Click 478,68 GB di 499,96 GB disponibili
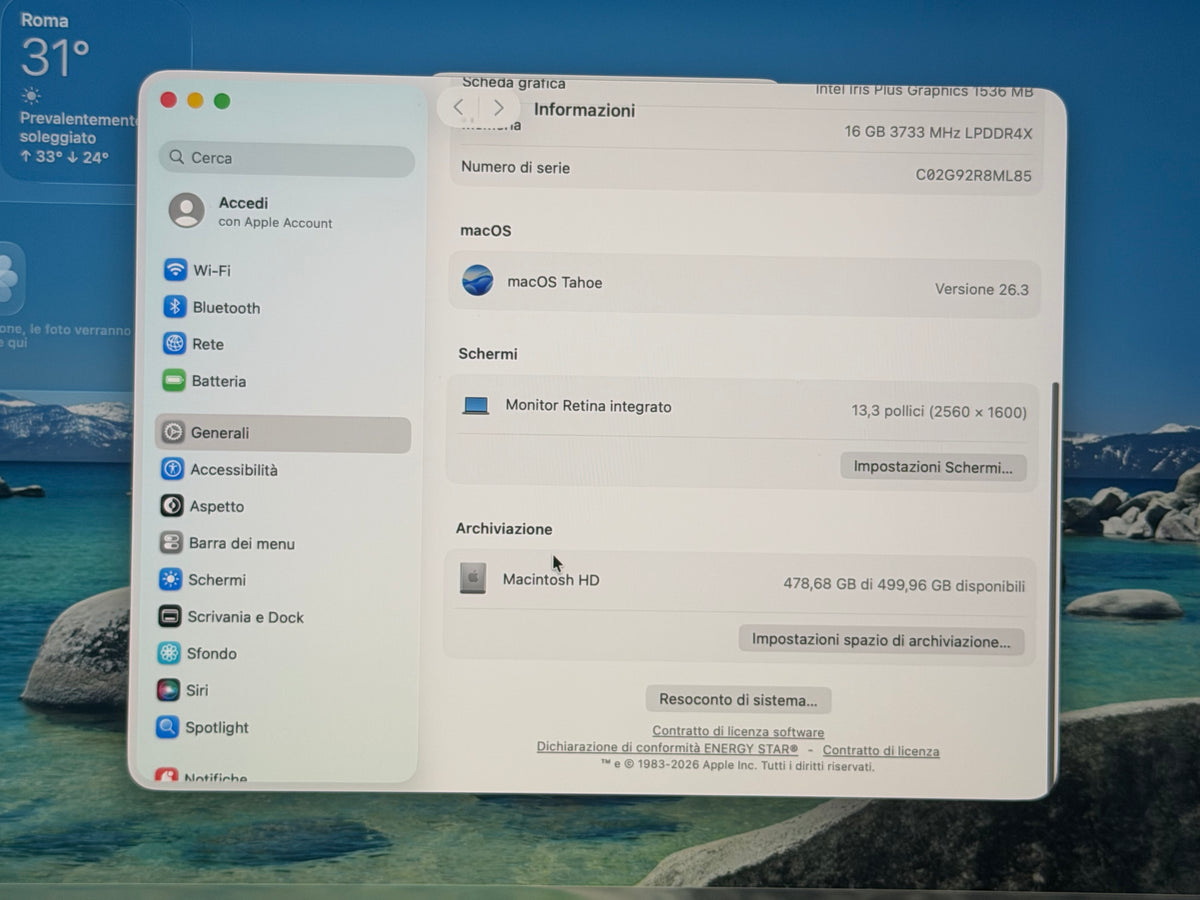 904,586
